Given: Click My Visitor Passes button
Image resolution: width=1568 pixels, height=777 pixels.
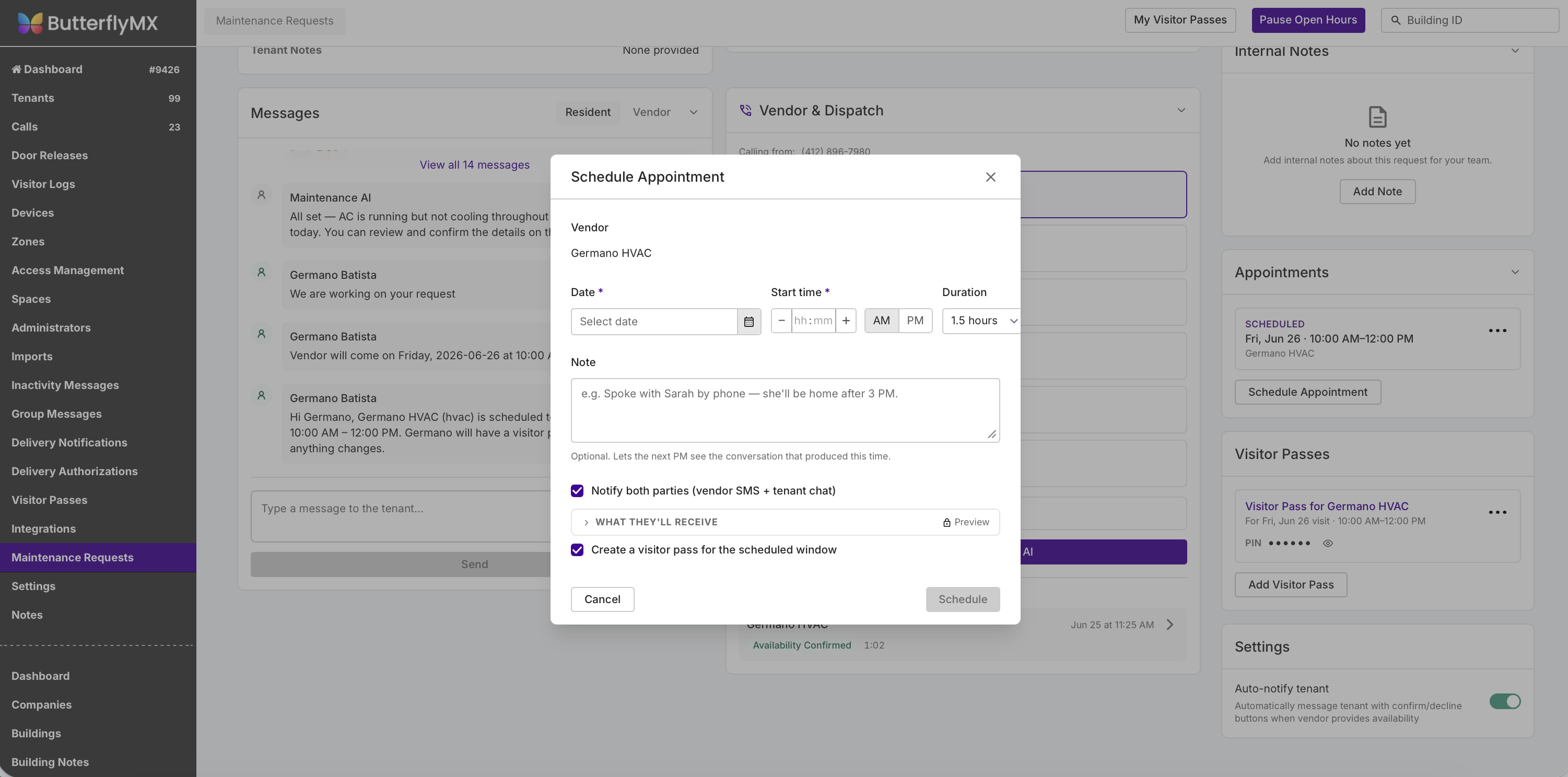Looking at the screenshot, I should 1179,20.
